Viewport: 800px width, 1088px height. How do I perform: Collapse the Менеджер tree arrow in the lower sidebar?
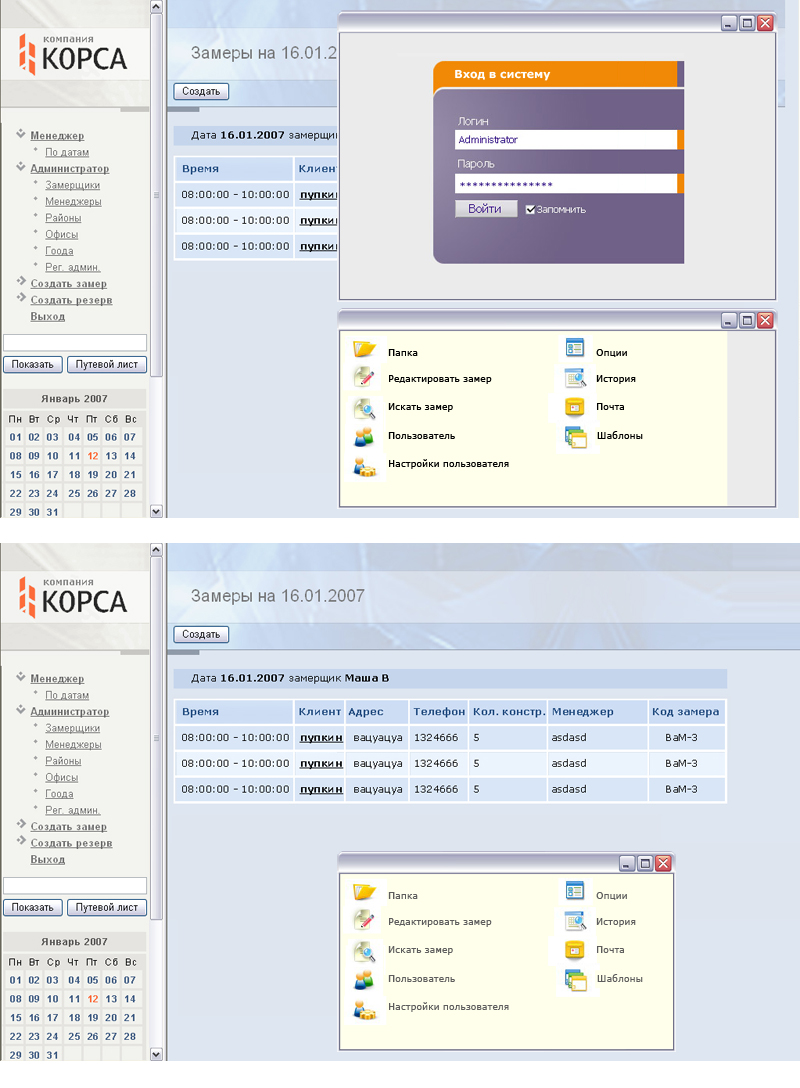click(x=21, y=677)
